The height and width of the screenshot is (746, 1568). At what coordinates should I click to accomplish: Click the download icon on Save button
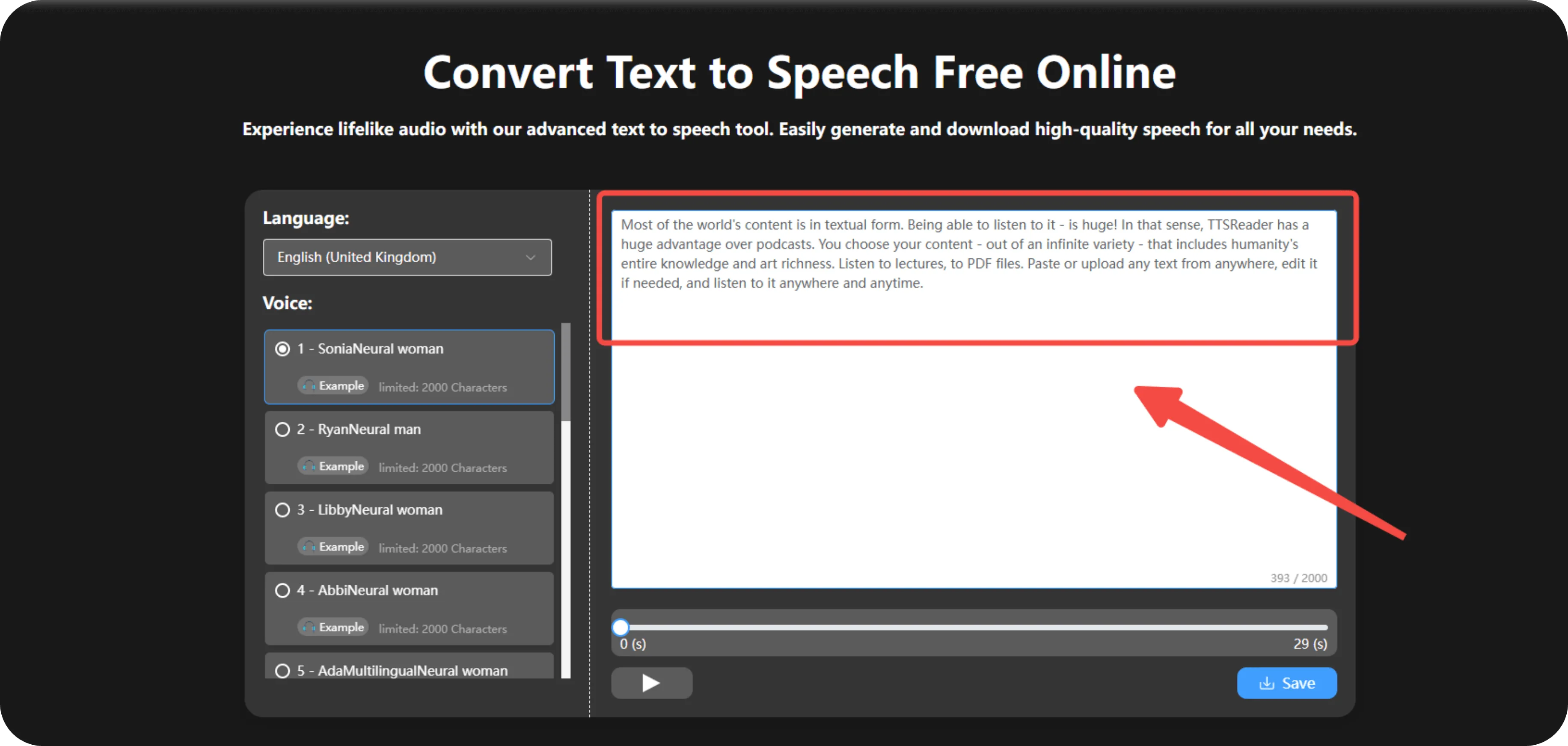point(1267,683)
